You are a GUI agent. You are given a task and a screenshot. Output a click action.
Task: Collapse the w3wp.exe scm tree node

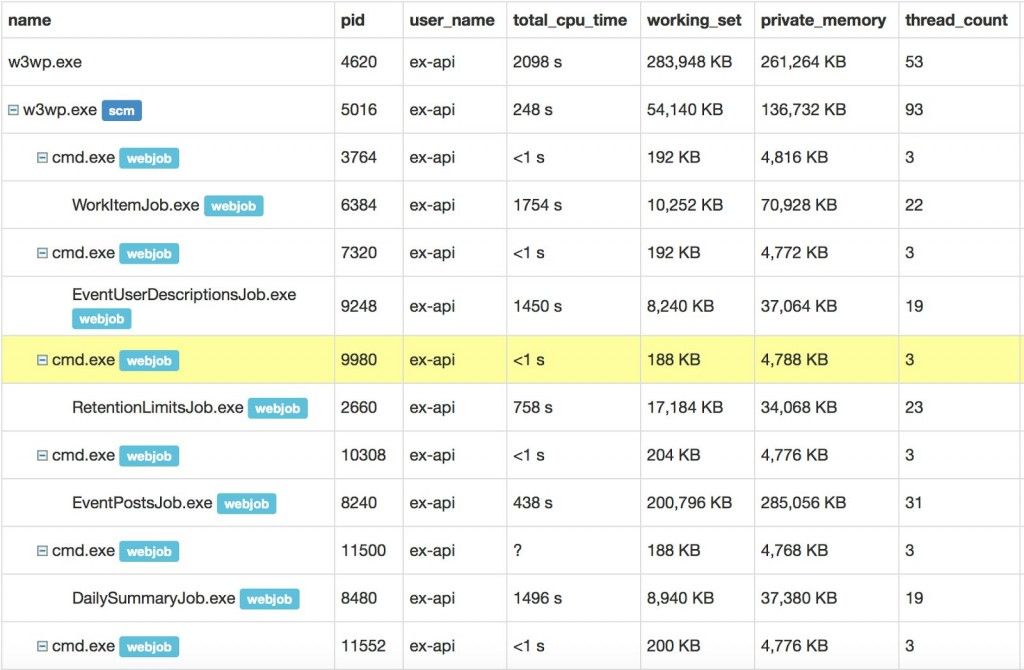point(14,110)
